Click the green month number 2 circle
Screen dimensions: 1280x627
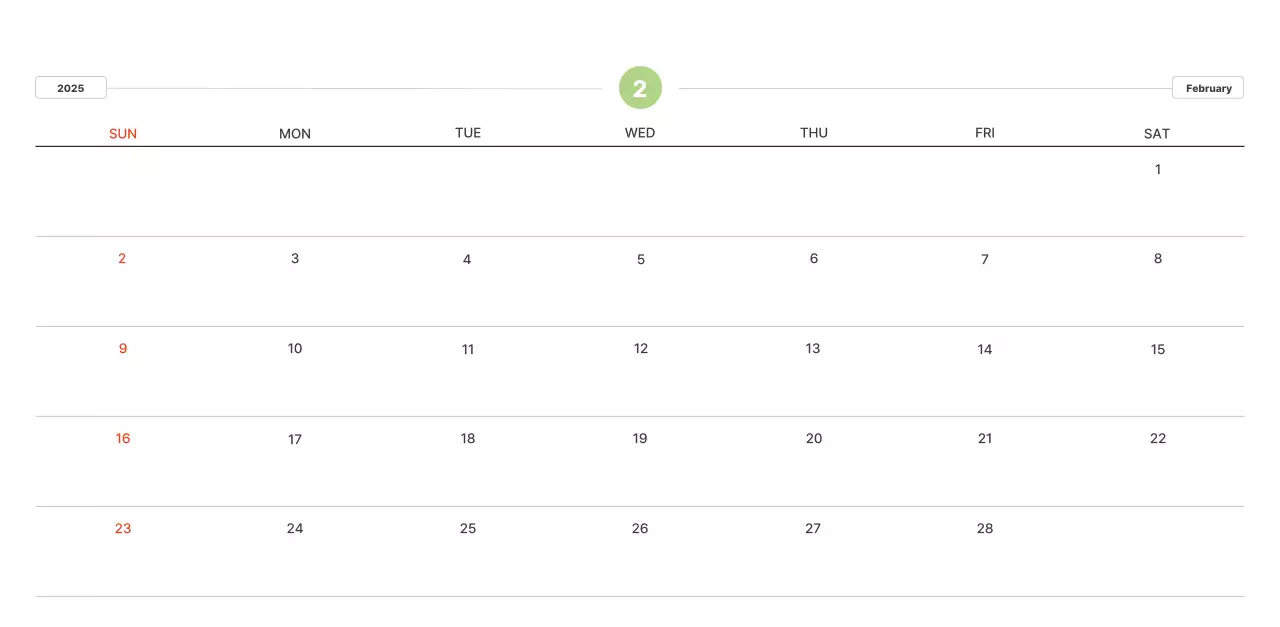[x=640, y=88]
